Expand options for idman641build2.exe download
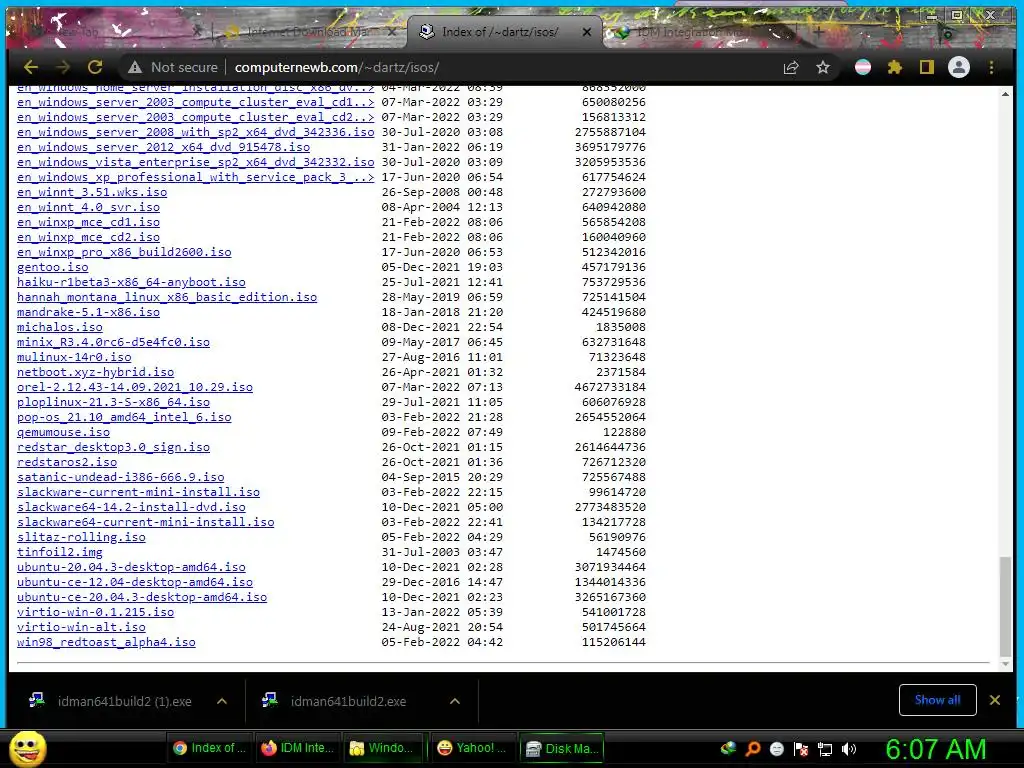The height and width of the screenshot is (768, 1024). point(455,701)
